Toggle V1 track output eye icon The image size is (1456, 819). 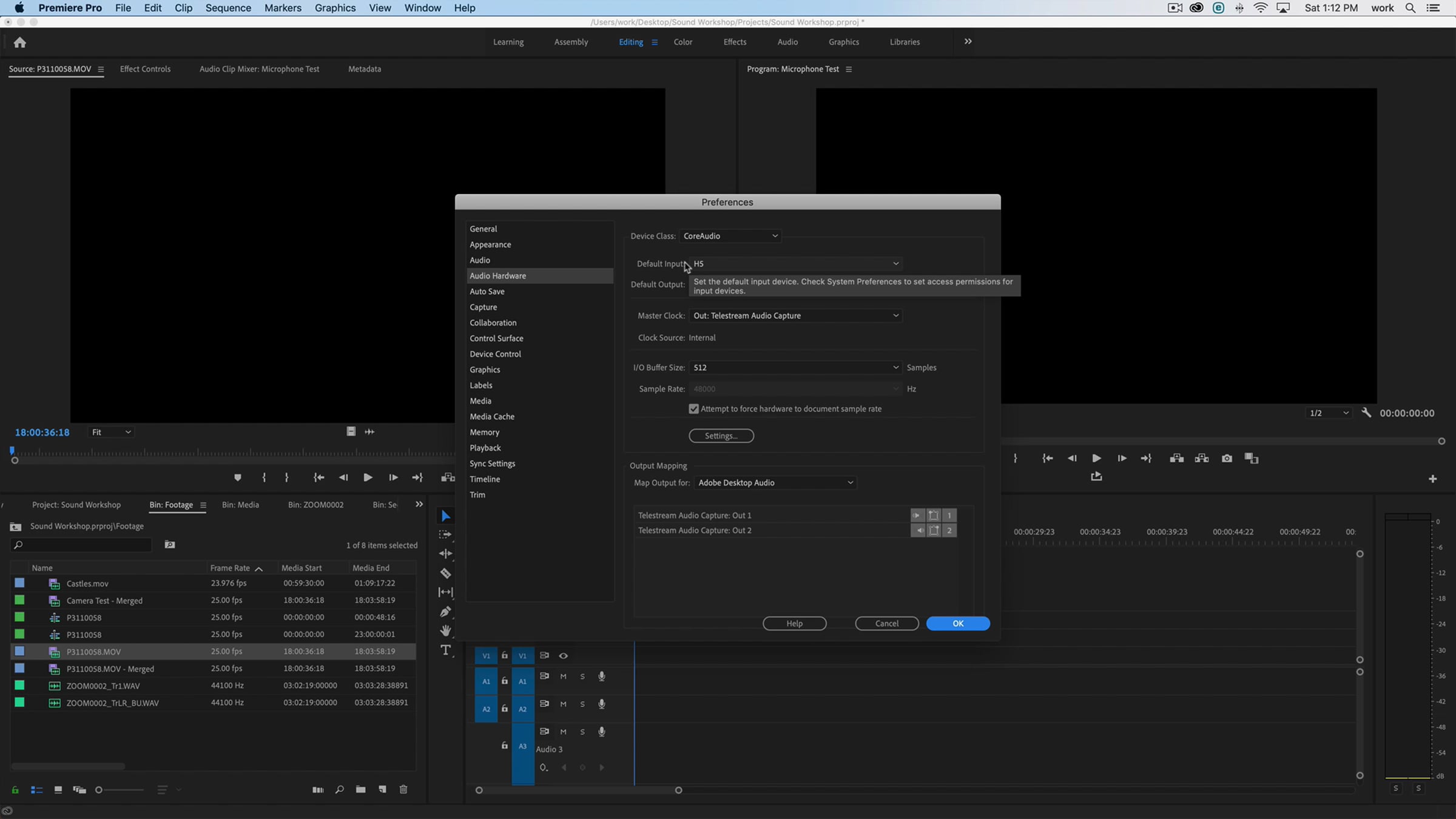pyautogui.click(x=563, y=656)
